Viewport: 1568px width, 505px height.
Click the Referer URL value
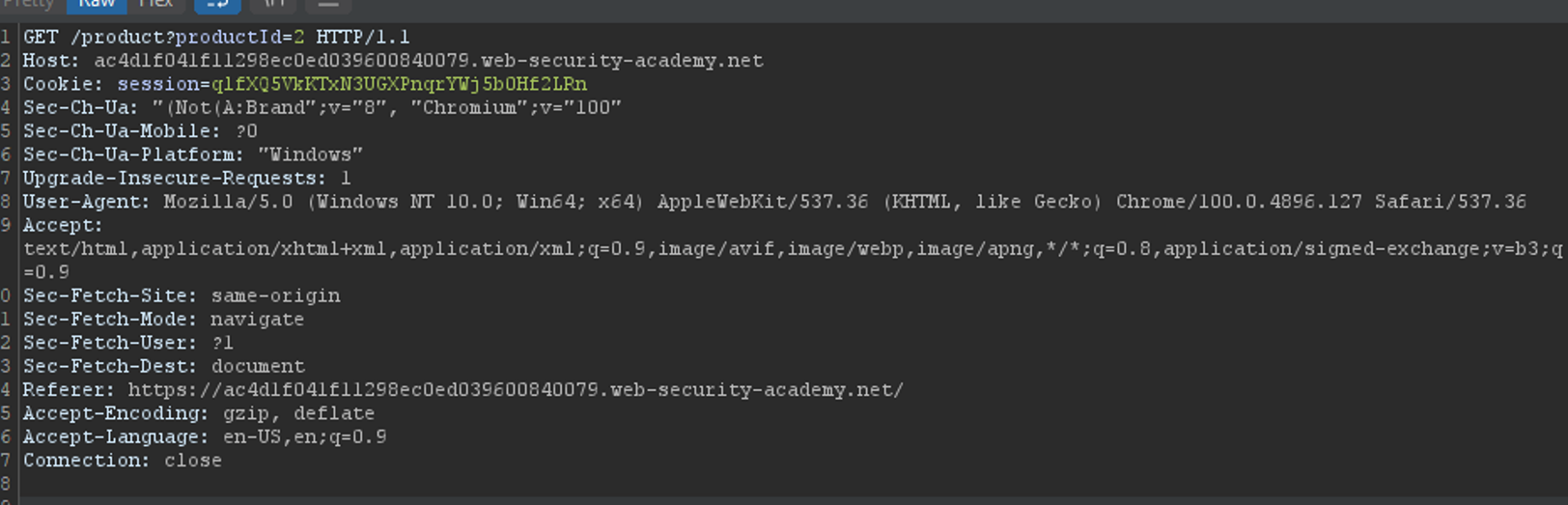pyautogui.click(x=516, y=390)
